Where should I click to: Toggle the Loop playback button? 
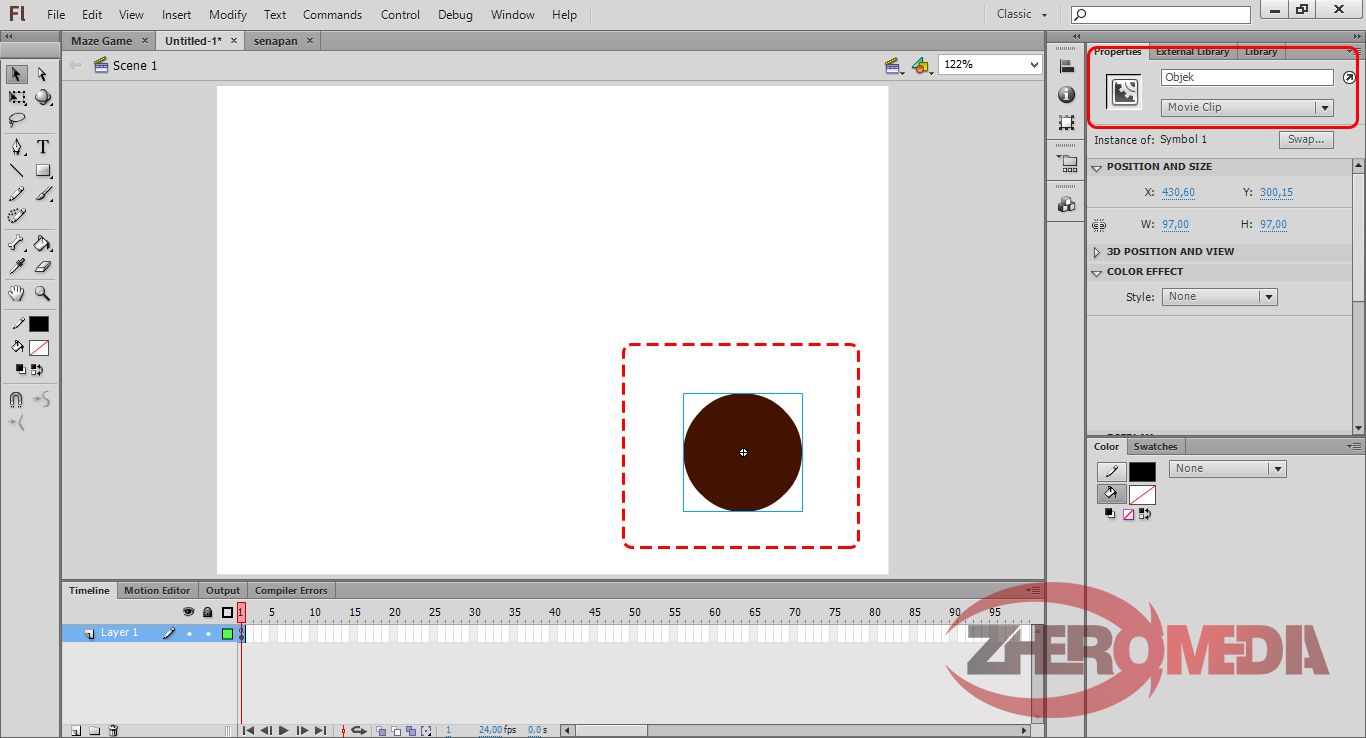coord(358,731)
